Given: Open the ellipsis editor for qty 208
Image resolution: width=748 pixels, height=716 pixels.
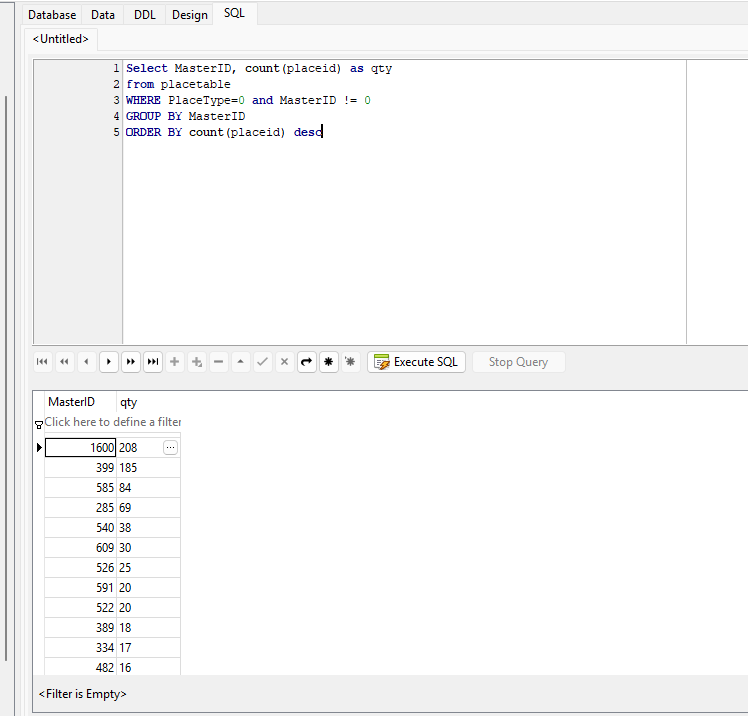Looking at the screenshot, I should click(x=170, y=447).
